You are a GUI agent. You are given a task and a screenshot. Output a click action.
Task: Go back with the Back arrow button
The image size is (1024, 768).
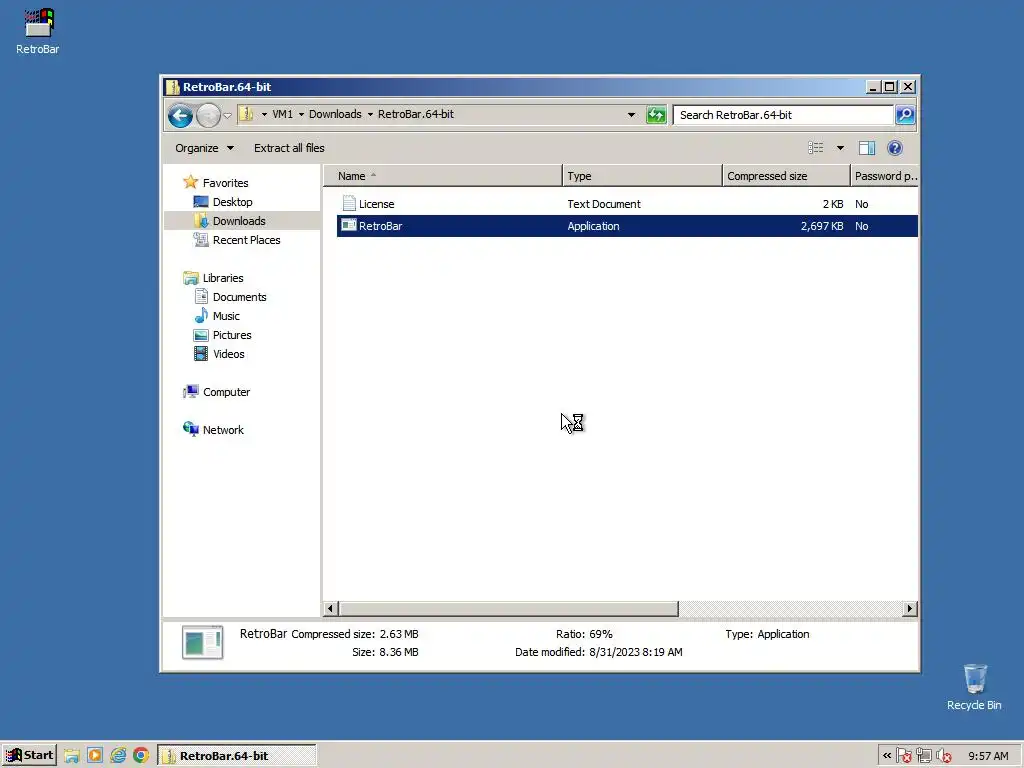(180, 116)
